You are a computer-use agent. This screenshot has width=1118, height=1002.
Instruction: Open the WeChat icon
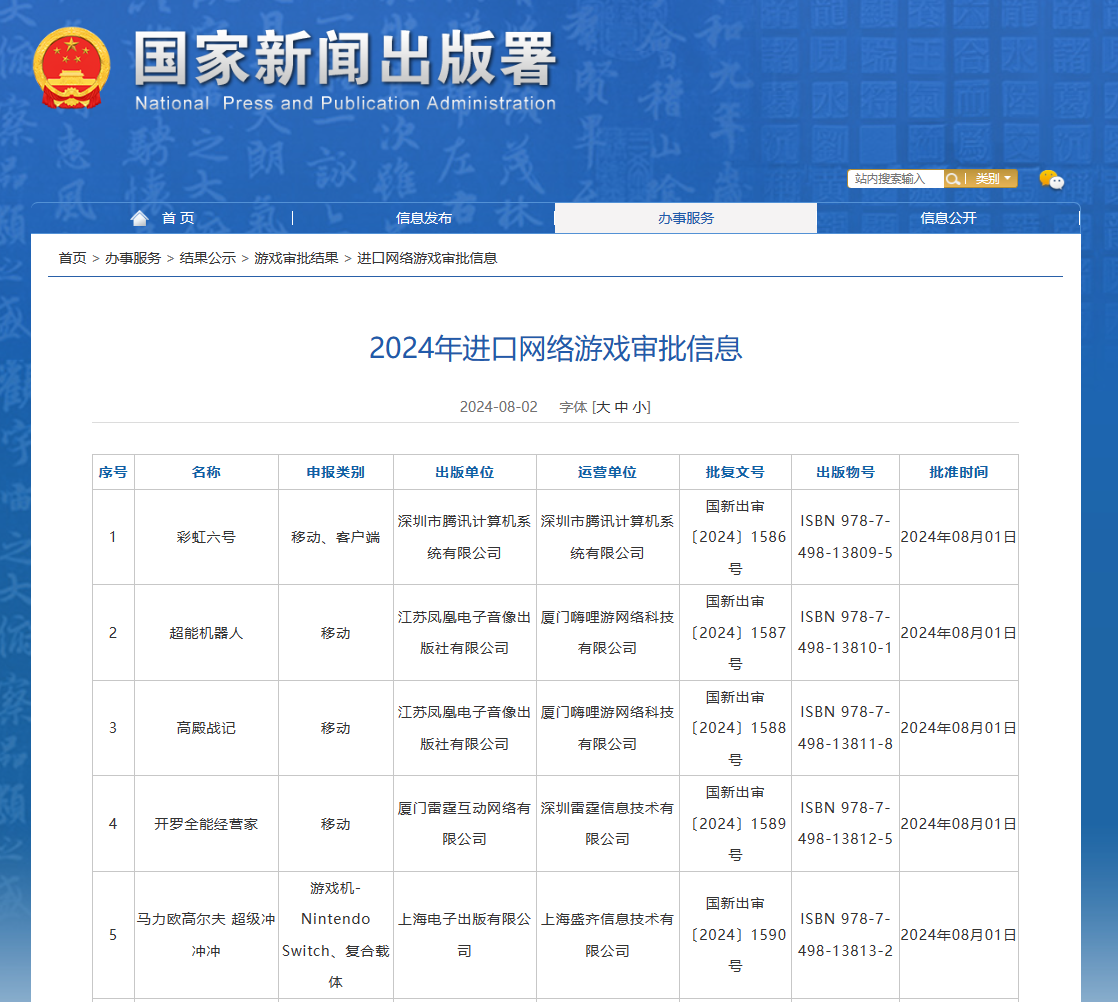click(x=1051, y=179)
